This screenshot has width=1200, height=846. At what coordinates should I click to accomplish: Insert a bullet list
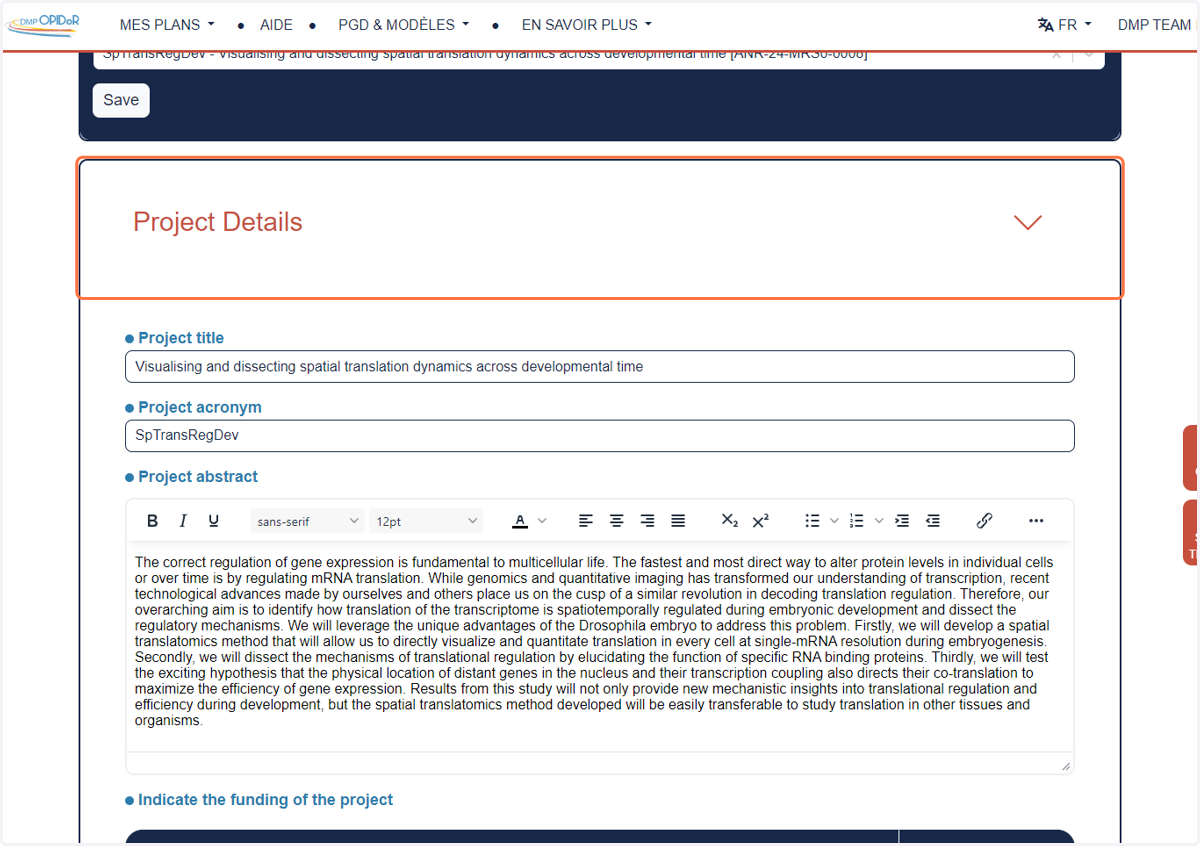[813, 521]
